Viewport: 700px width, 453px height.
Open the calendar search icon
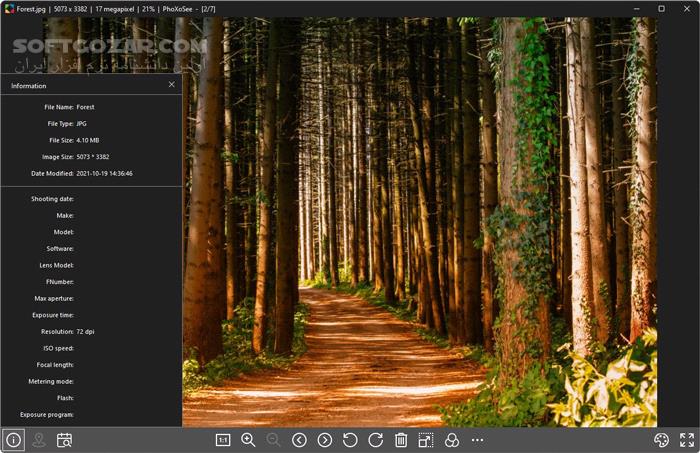point(64,440)
